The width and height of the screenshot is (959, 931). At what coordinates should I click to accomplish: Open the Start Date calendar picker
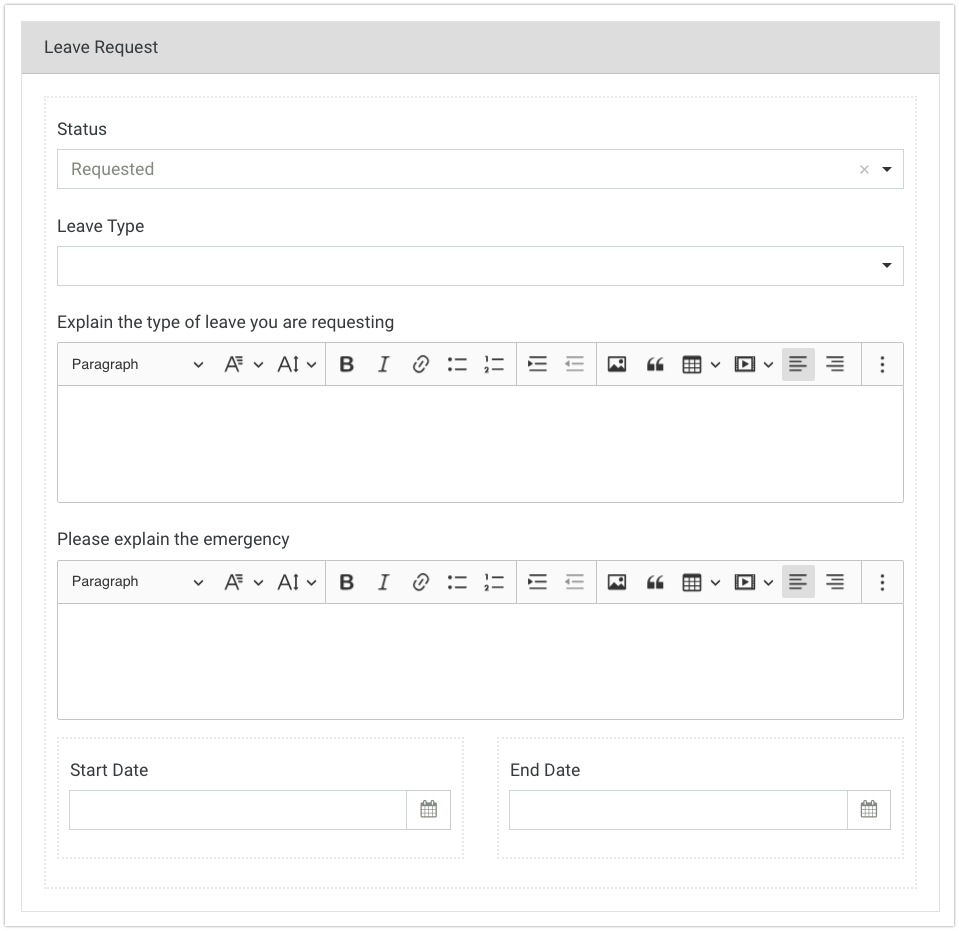(429, 810)
